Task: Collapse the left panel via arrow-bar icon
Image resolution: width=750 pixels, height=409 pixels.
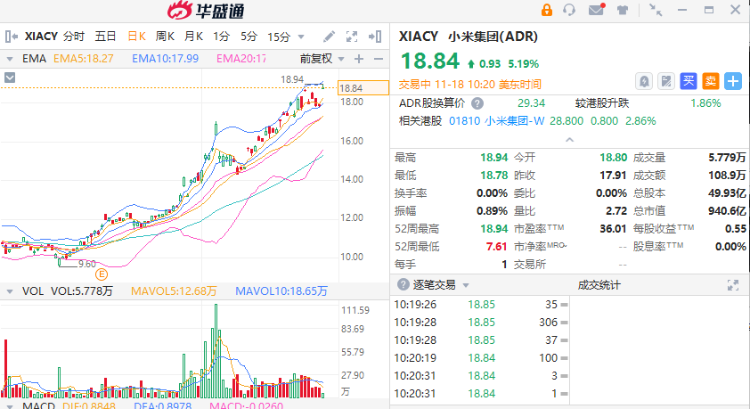Action: point(11,36)
